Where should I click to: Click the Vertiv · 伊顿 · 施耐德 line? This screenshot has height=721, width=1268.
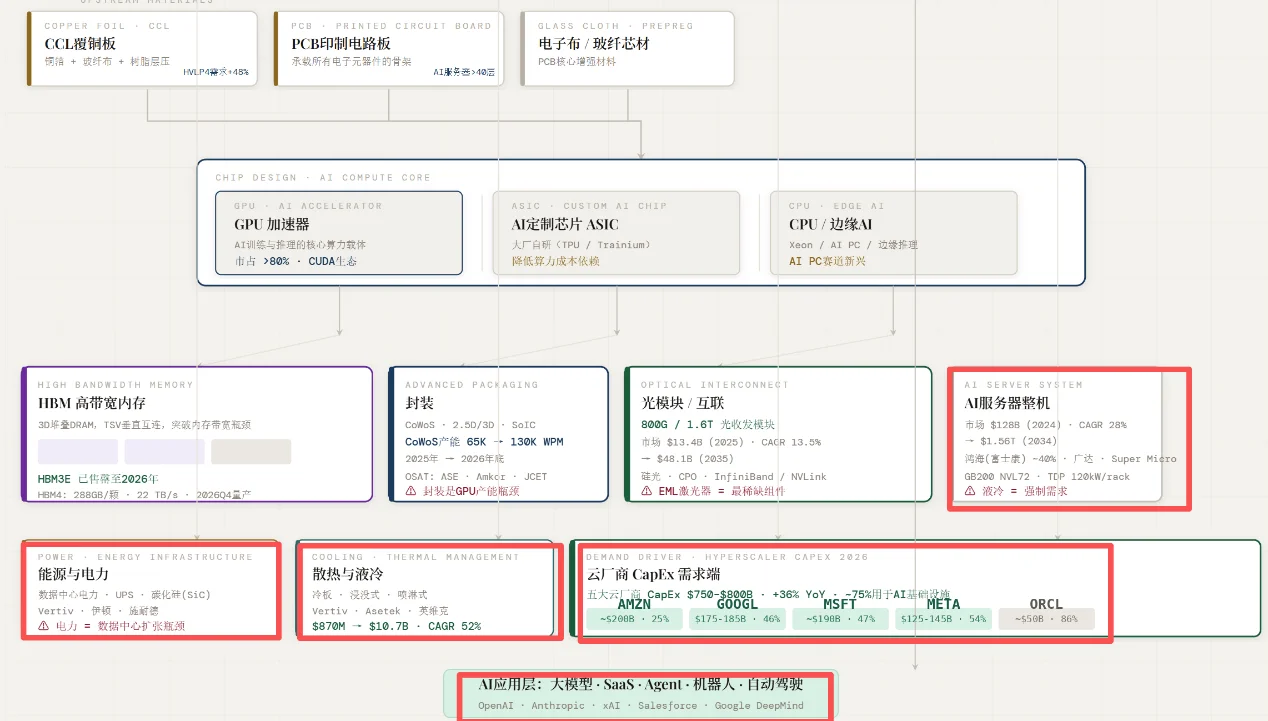[x=98, y=610]
